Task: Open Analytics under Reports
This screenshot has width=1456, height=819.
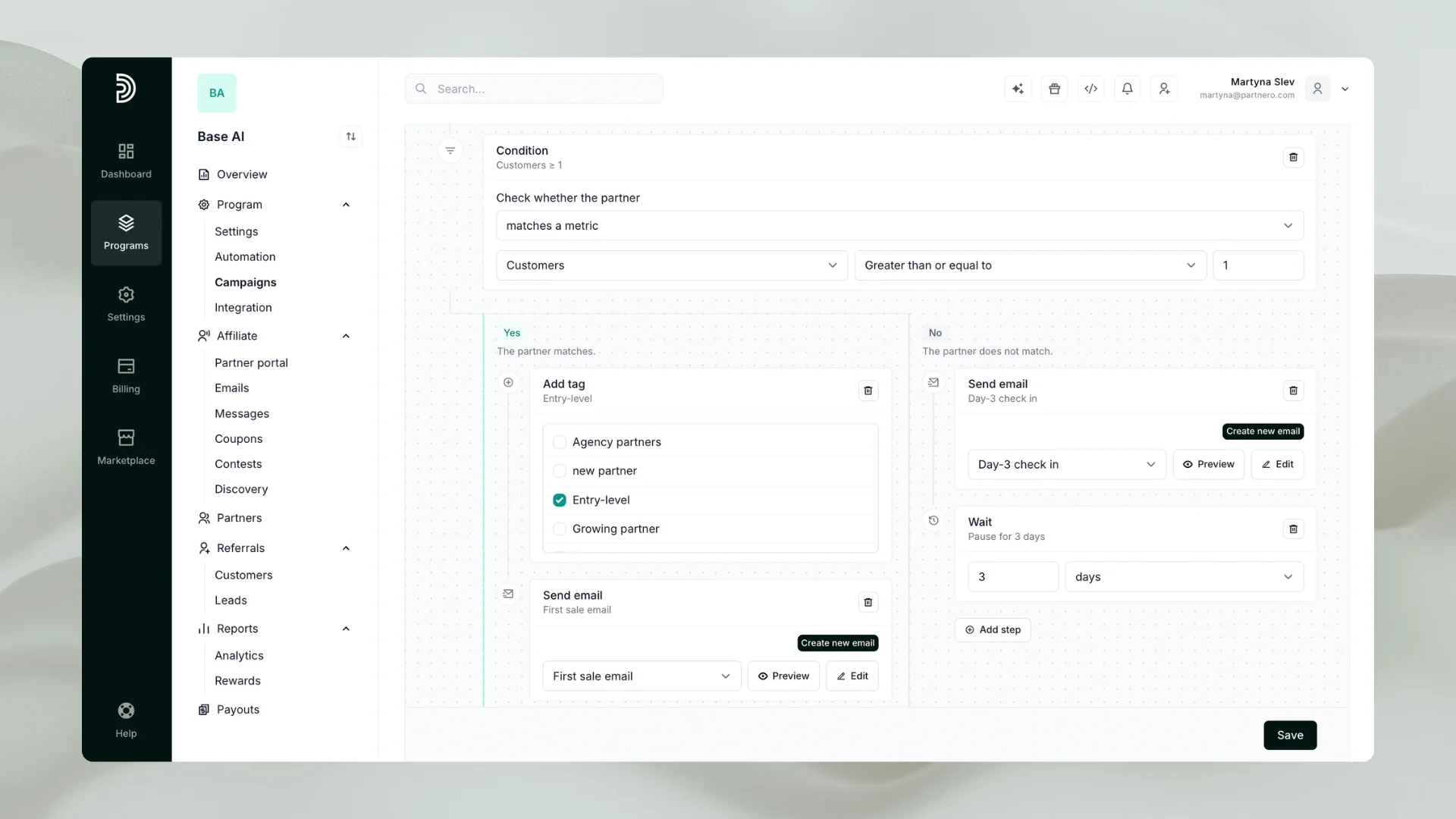Action: click(x=239, y=655)
